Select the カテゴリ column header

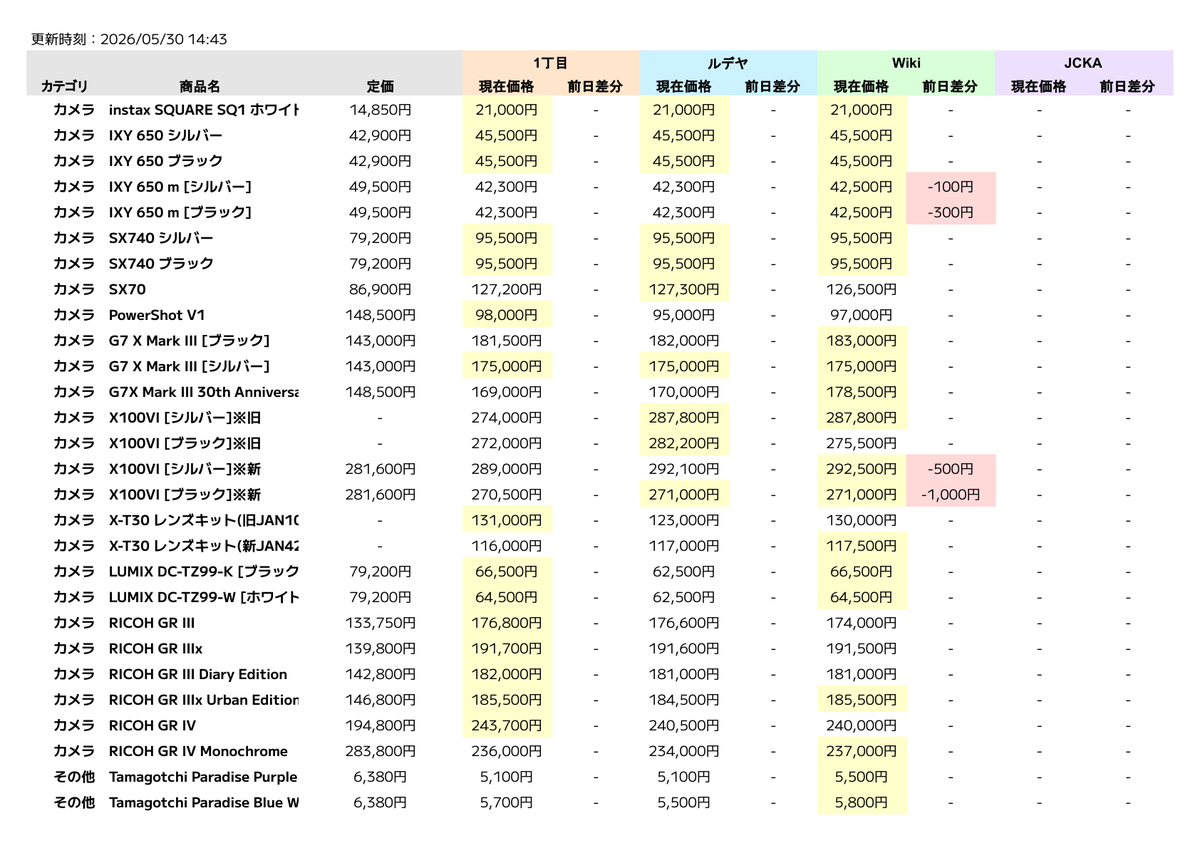point(65,87)
